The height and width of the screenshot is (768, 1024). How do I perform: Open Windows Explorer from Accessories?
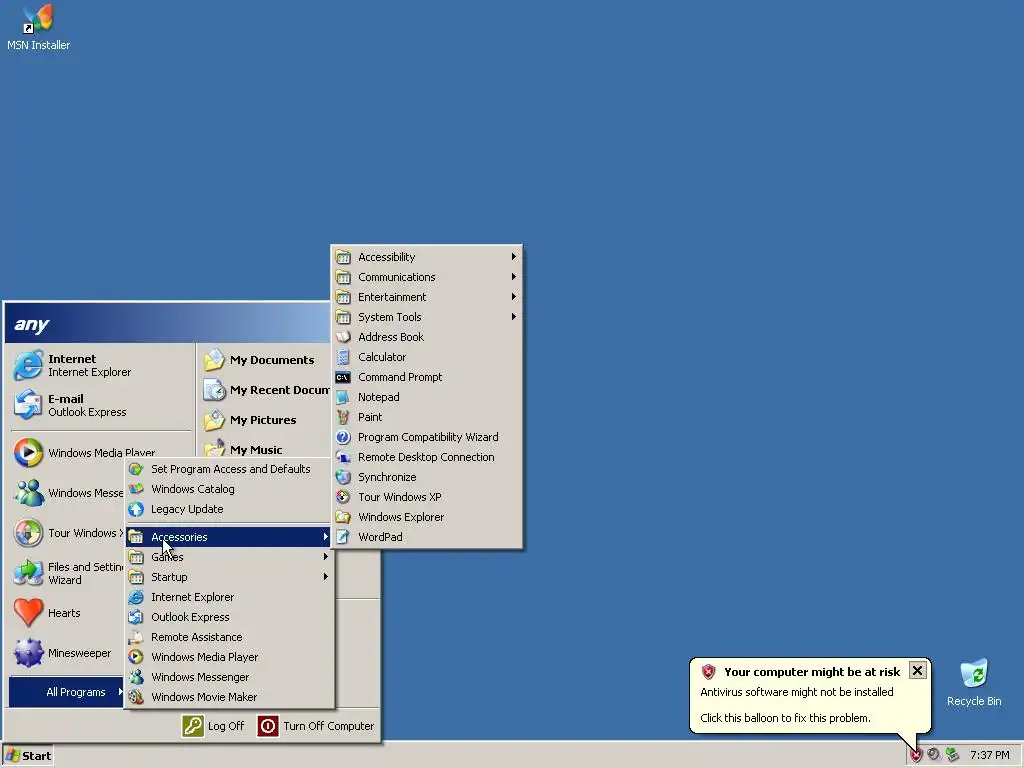click(426, 517)
